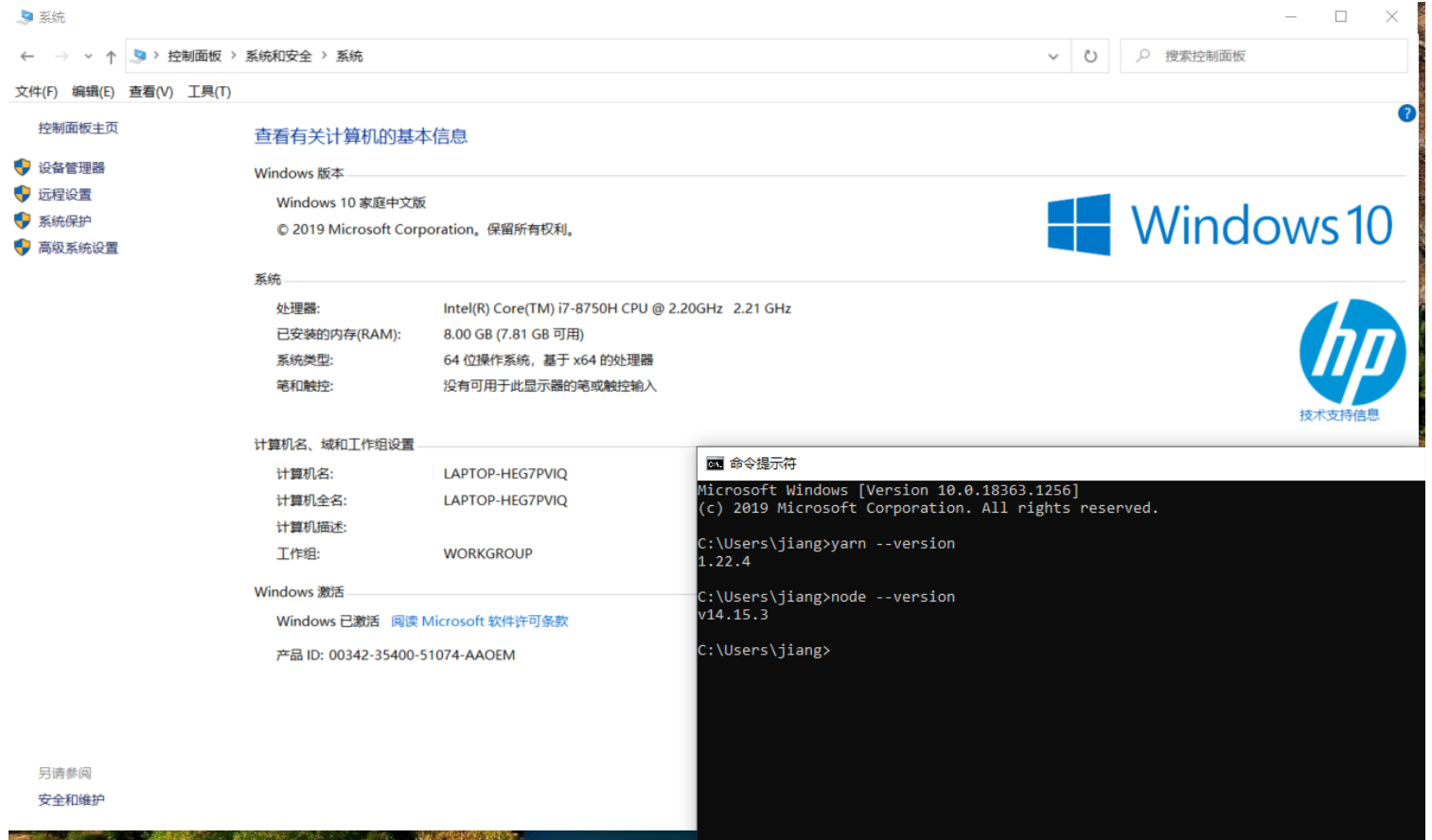Expand chevron after computer icon in address bar
This screenshot has height=840, width=1432.
[x=156, y=56]
